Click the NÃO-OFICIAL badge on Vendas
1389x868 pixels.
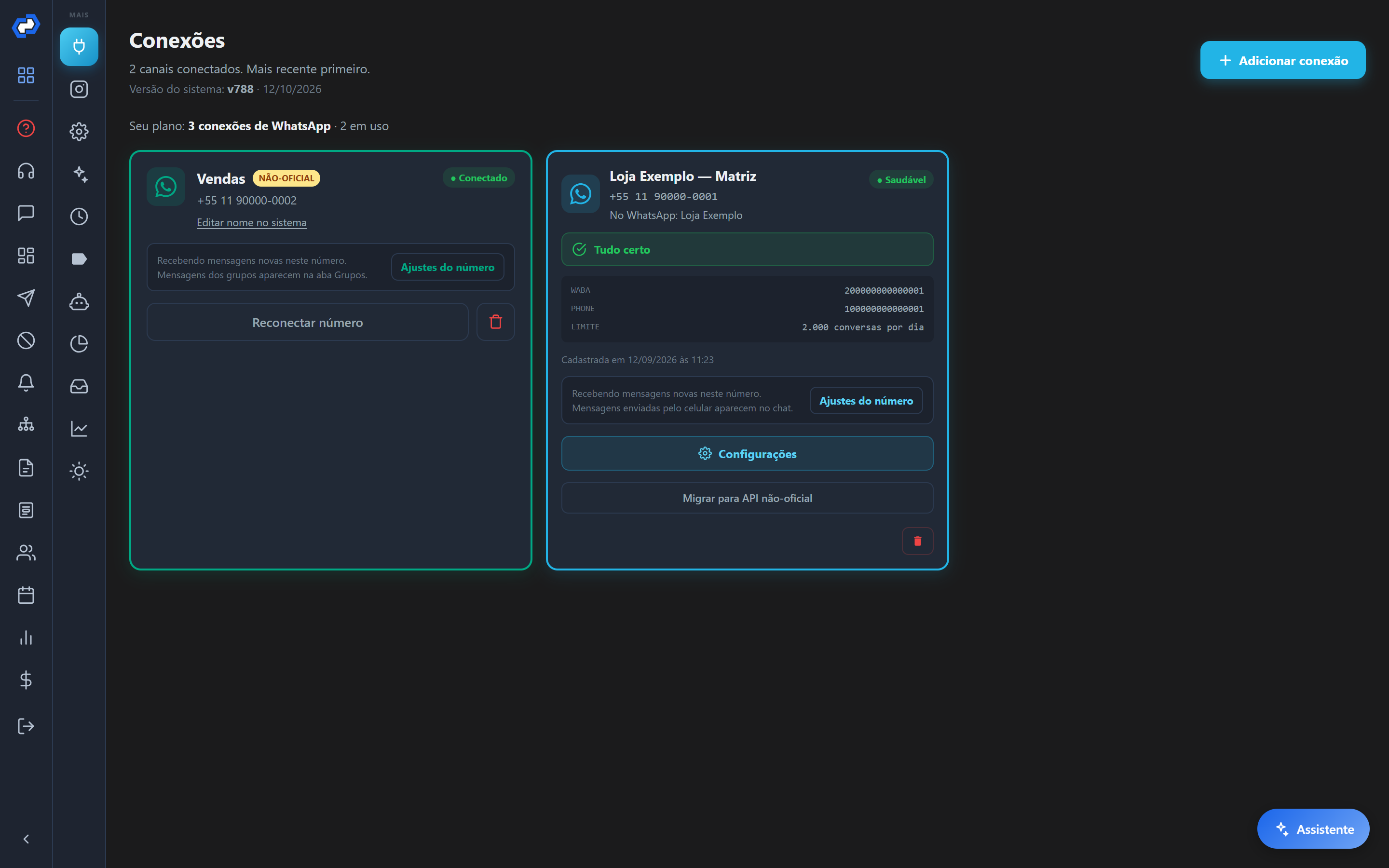286,178
